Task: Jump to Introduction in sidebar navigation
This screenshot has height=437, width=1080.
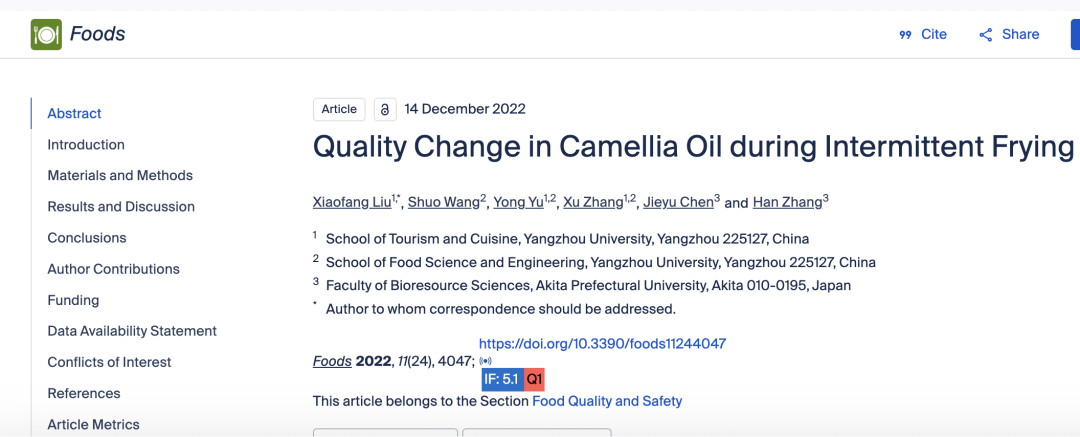Action: (x=86, y=145)
